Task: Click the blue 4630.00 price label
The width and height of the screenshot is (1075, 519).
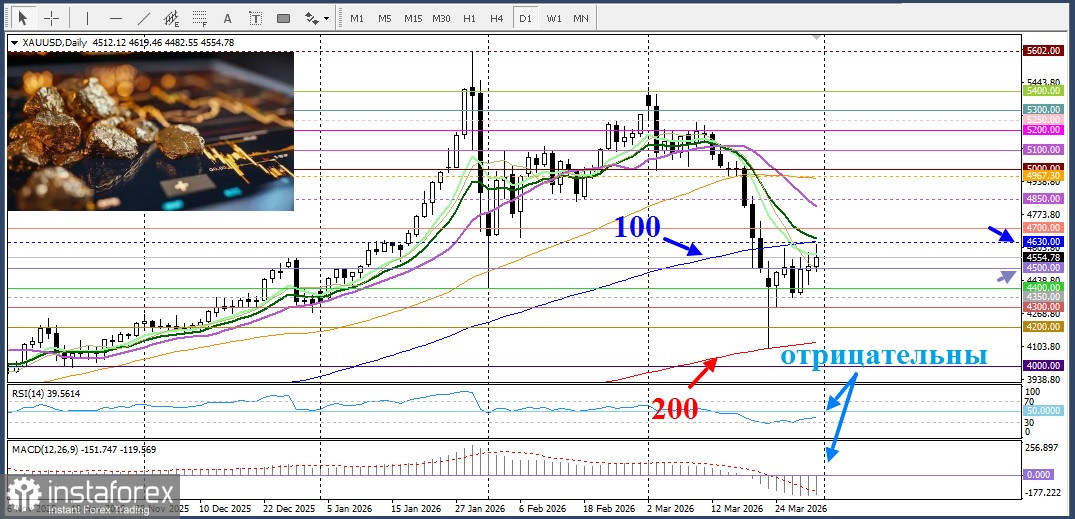Action: tap(1043, 242)
